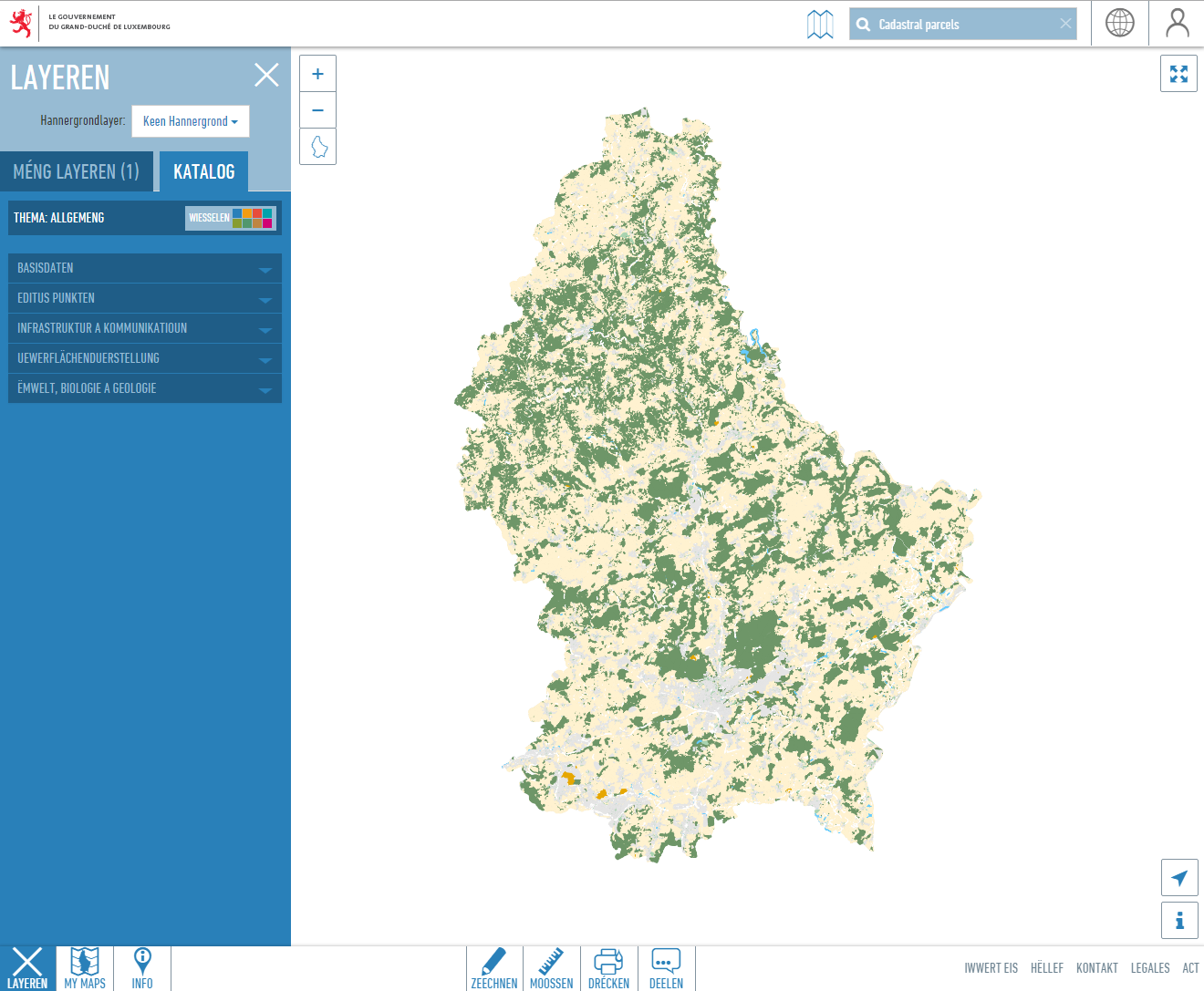Click the location arrow to geolocate

(1179, 877)
